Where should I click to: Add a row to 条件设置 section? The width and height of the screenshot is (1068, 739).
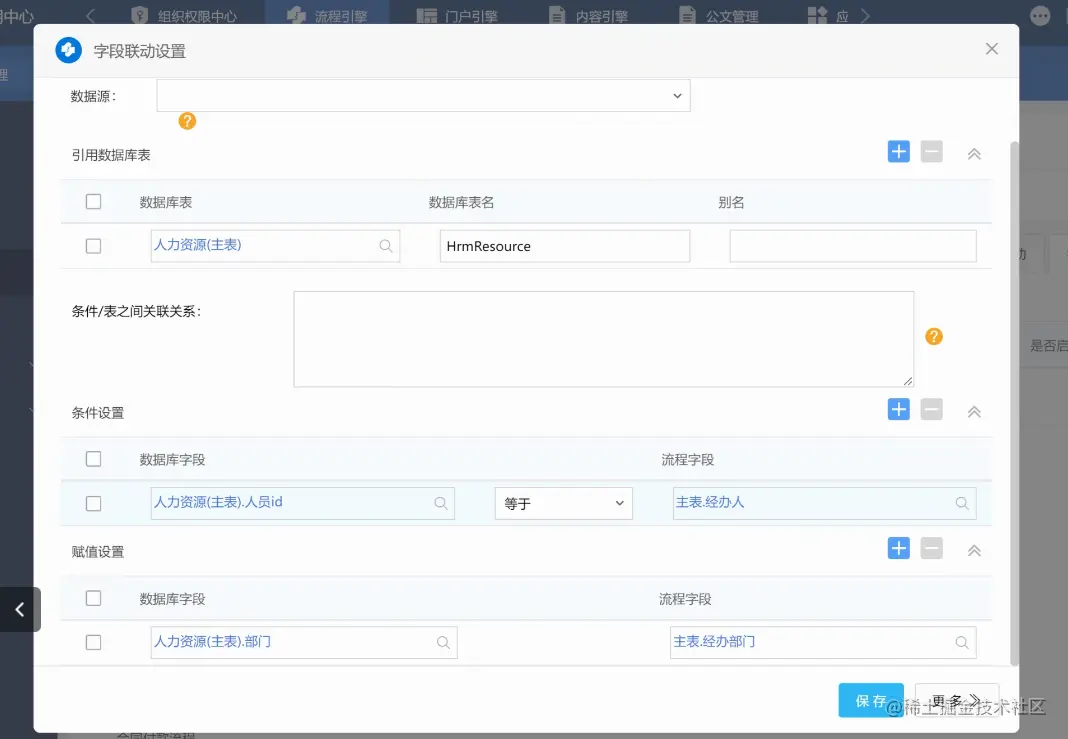pos(898,409)
